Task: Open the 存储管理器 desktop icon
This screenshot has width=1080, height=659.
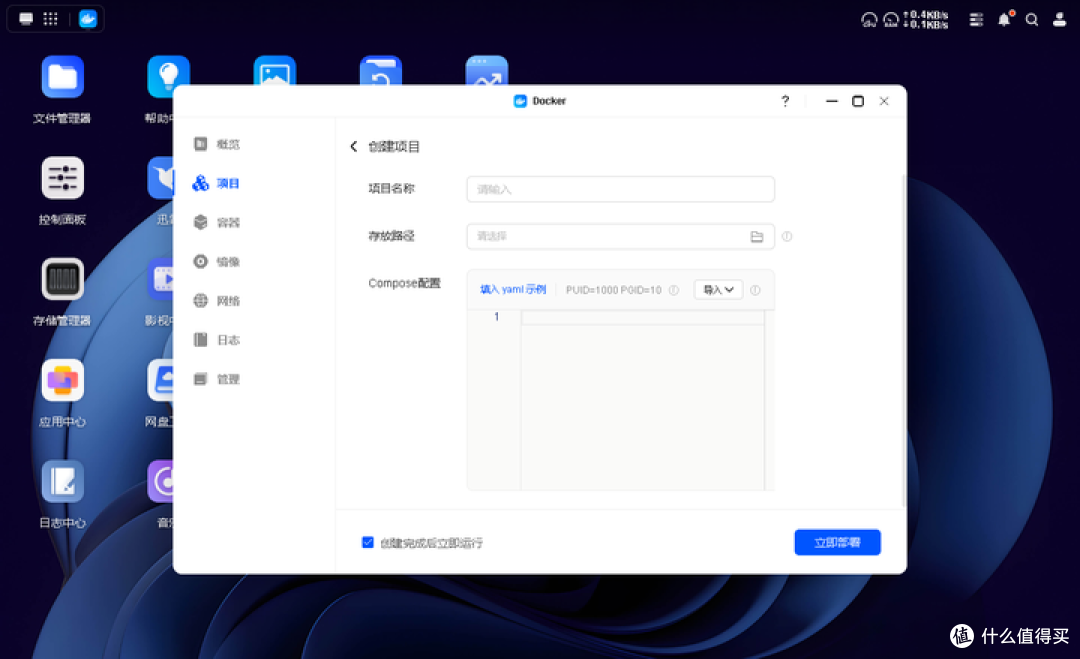Action: tap(62, 279)
